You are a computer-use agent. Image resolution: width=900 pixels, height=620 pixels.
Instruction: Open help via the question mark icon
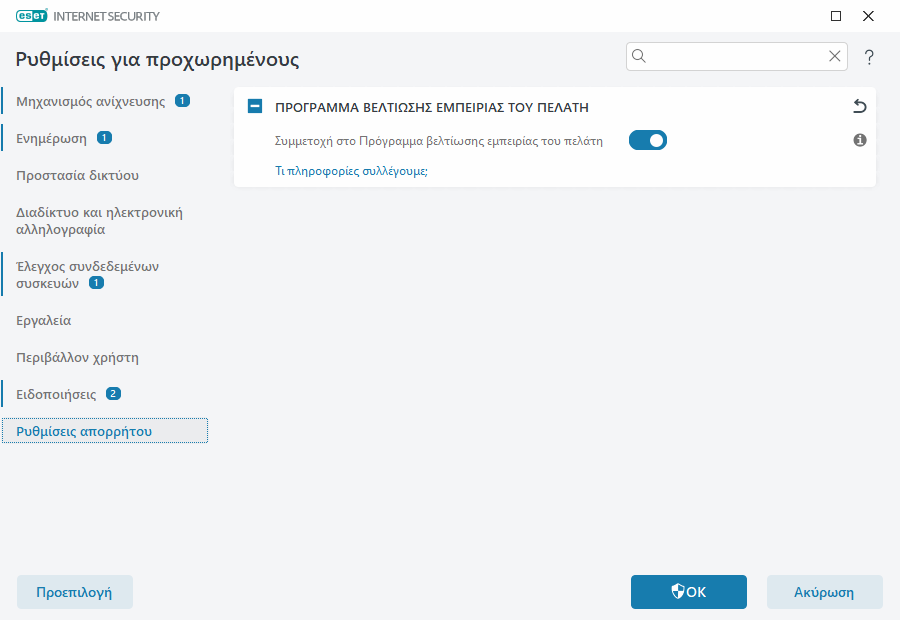[868, 57]
